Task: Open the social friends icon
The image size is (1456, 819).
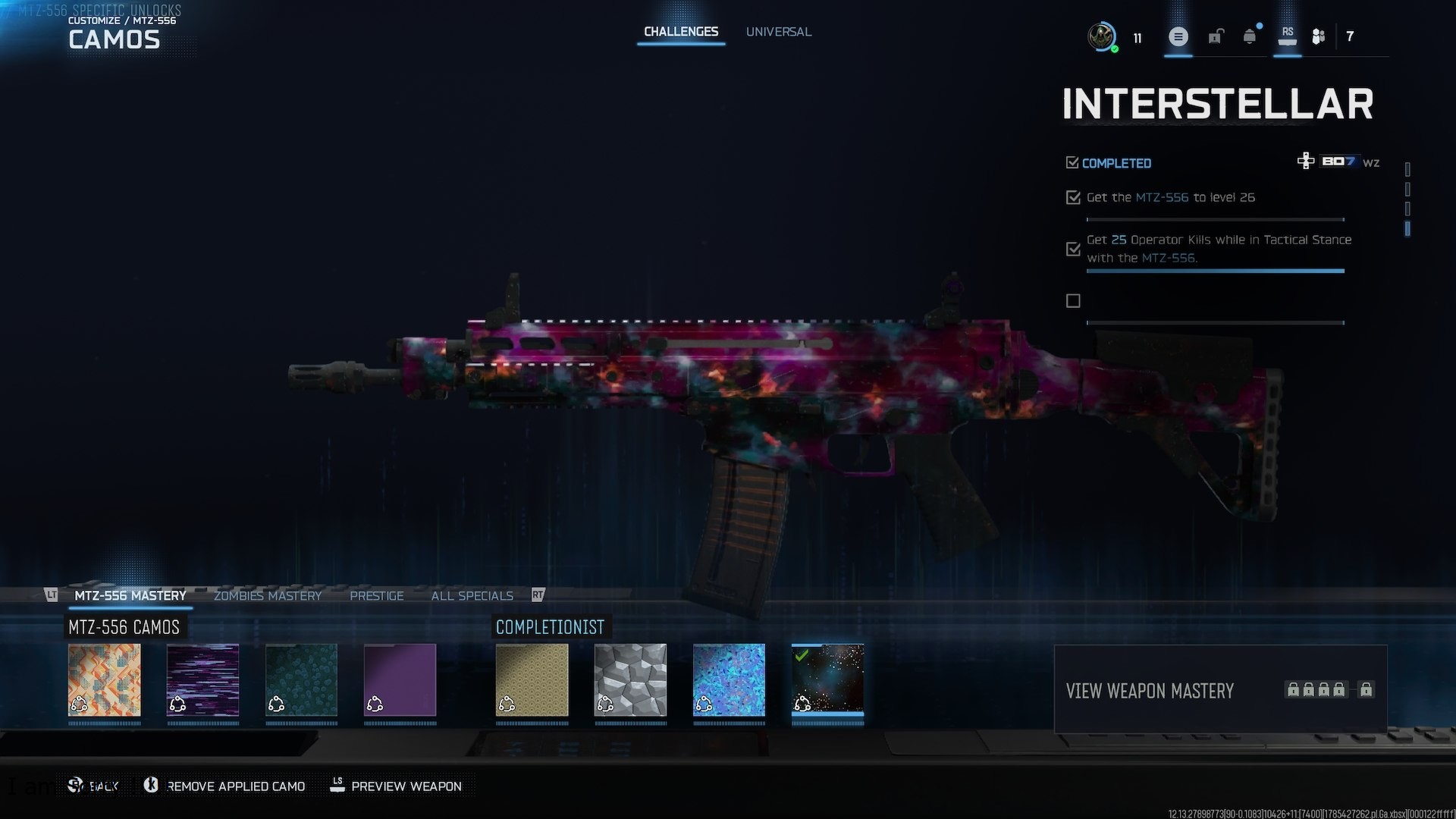Action: pos(1319,36)
